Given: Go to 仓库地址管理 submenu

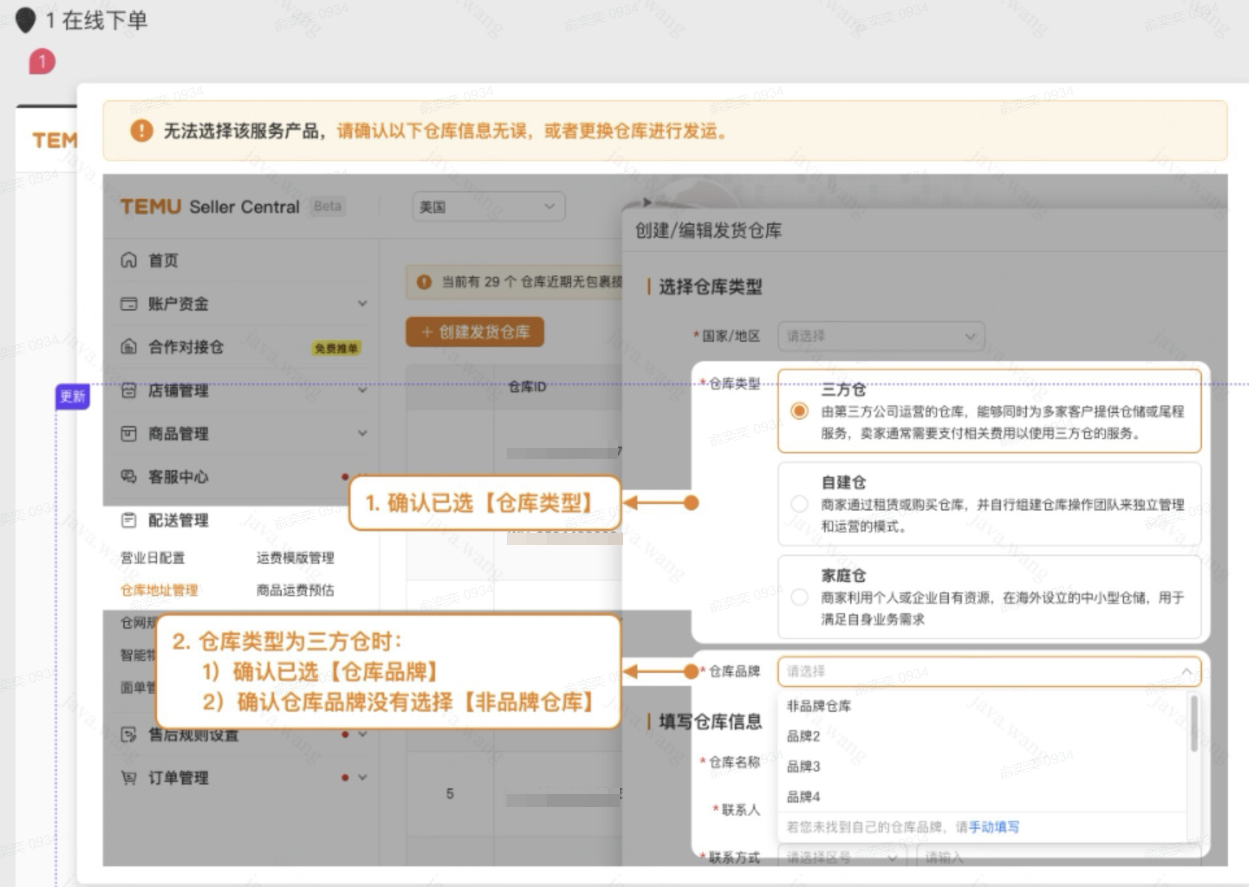Looking at the screenshot, I should [159, 590].
